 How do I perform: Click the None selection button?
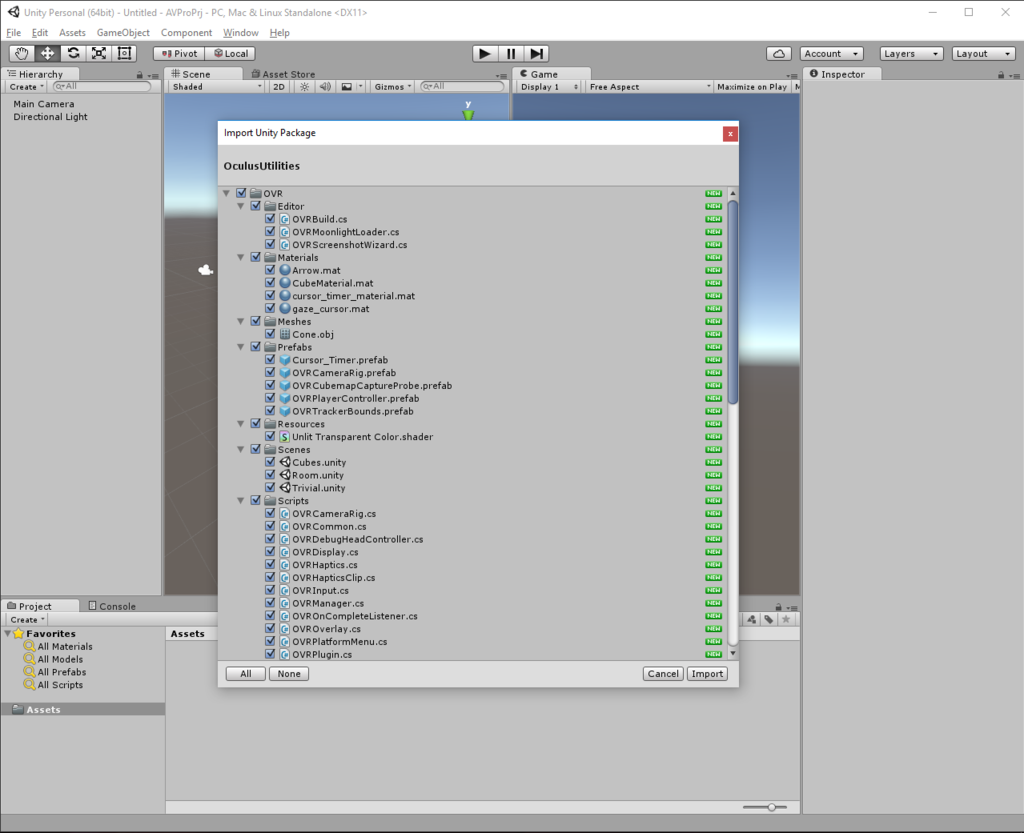[289, 674]
